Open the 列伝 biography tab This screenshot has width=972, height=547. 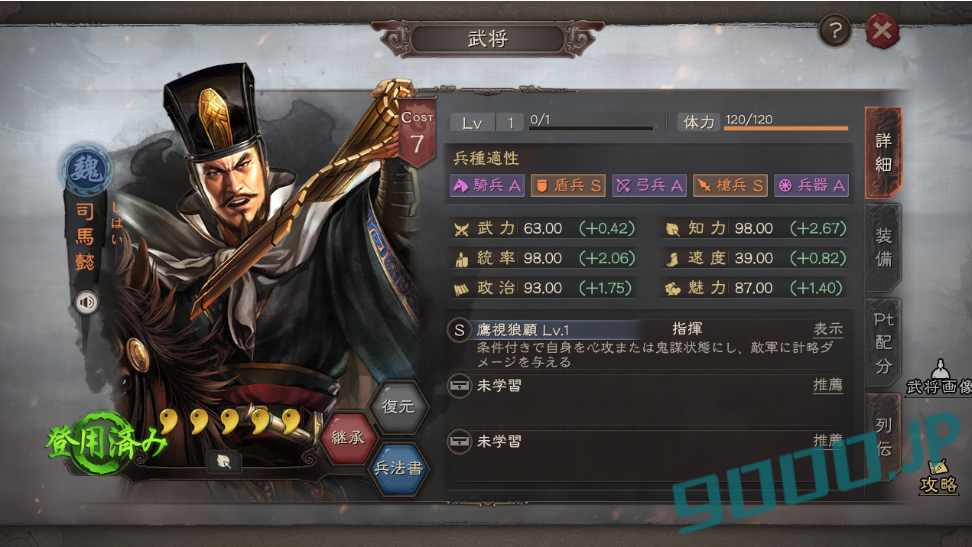[x=883, y=437]
